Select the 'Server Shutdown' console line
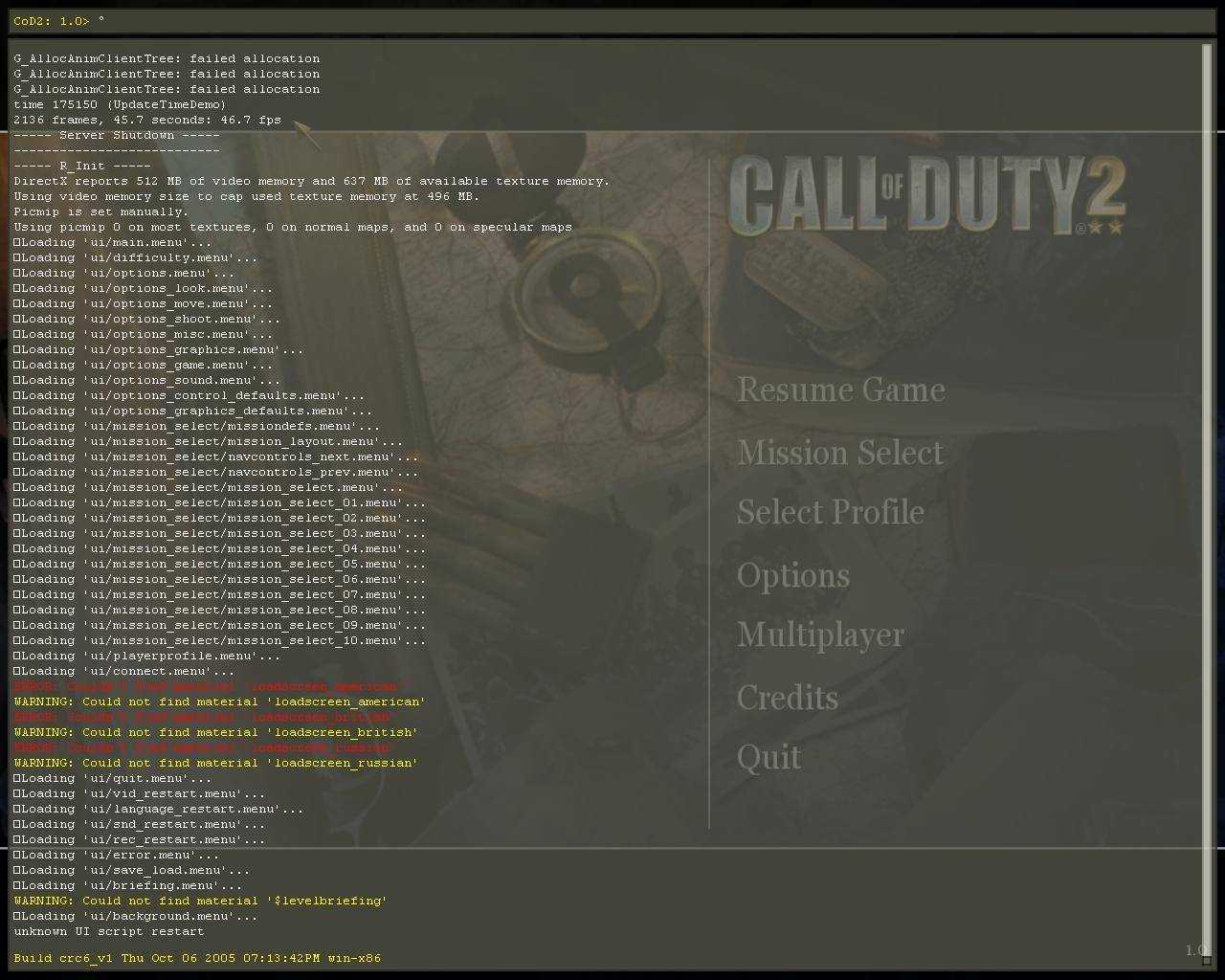The image size is (1225, 980). 117,135
